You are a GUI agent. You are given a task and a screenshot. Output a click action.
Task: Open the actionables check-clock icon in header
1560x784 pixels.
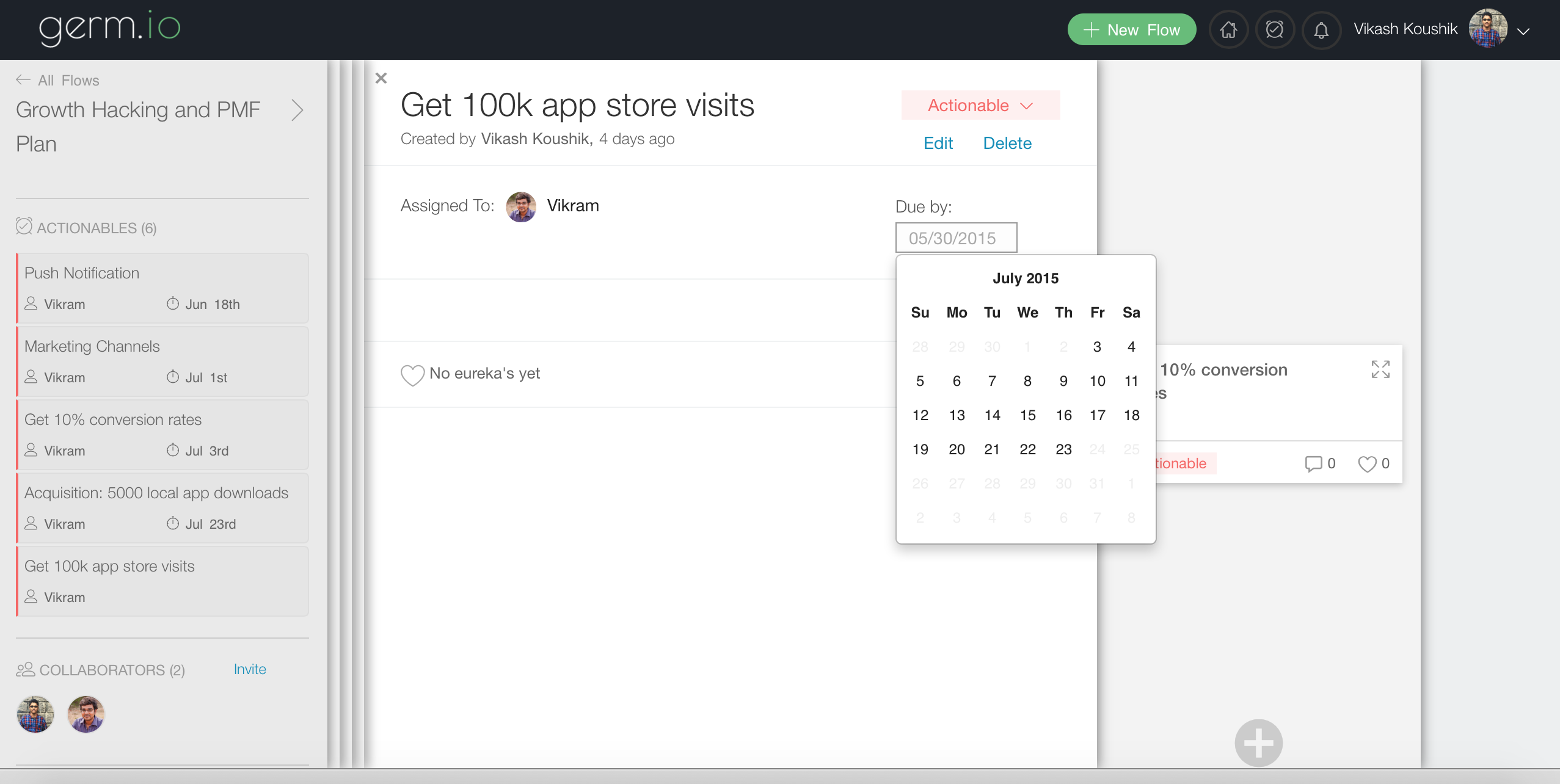pos(1275,29)
